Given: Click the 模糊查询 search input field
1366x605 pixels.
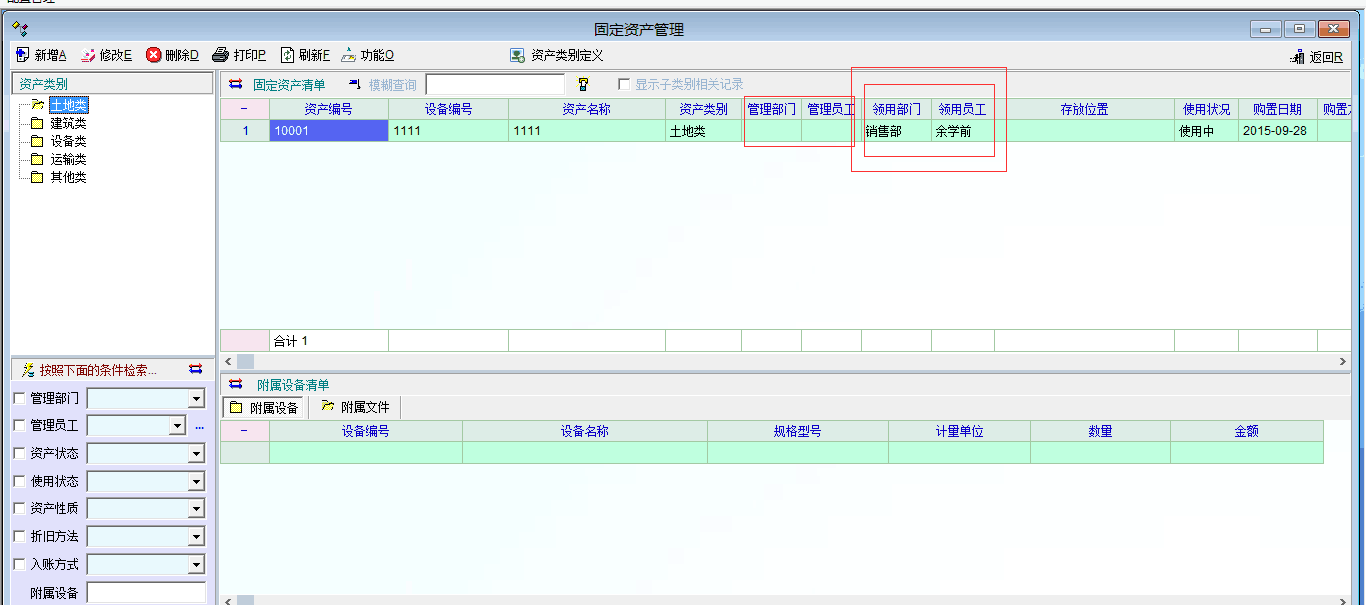Looking at the screenshot, I should [x=495, y=85].
